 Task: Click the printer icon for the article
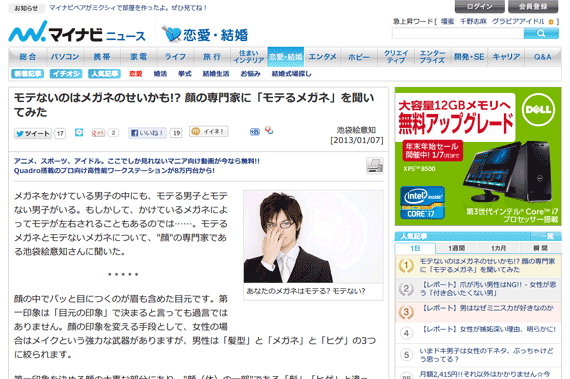pos(375,166)
